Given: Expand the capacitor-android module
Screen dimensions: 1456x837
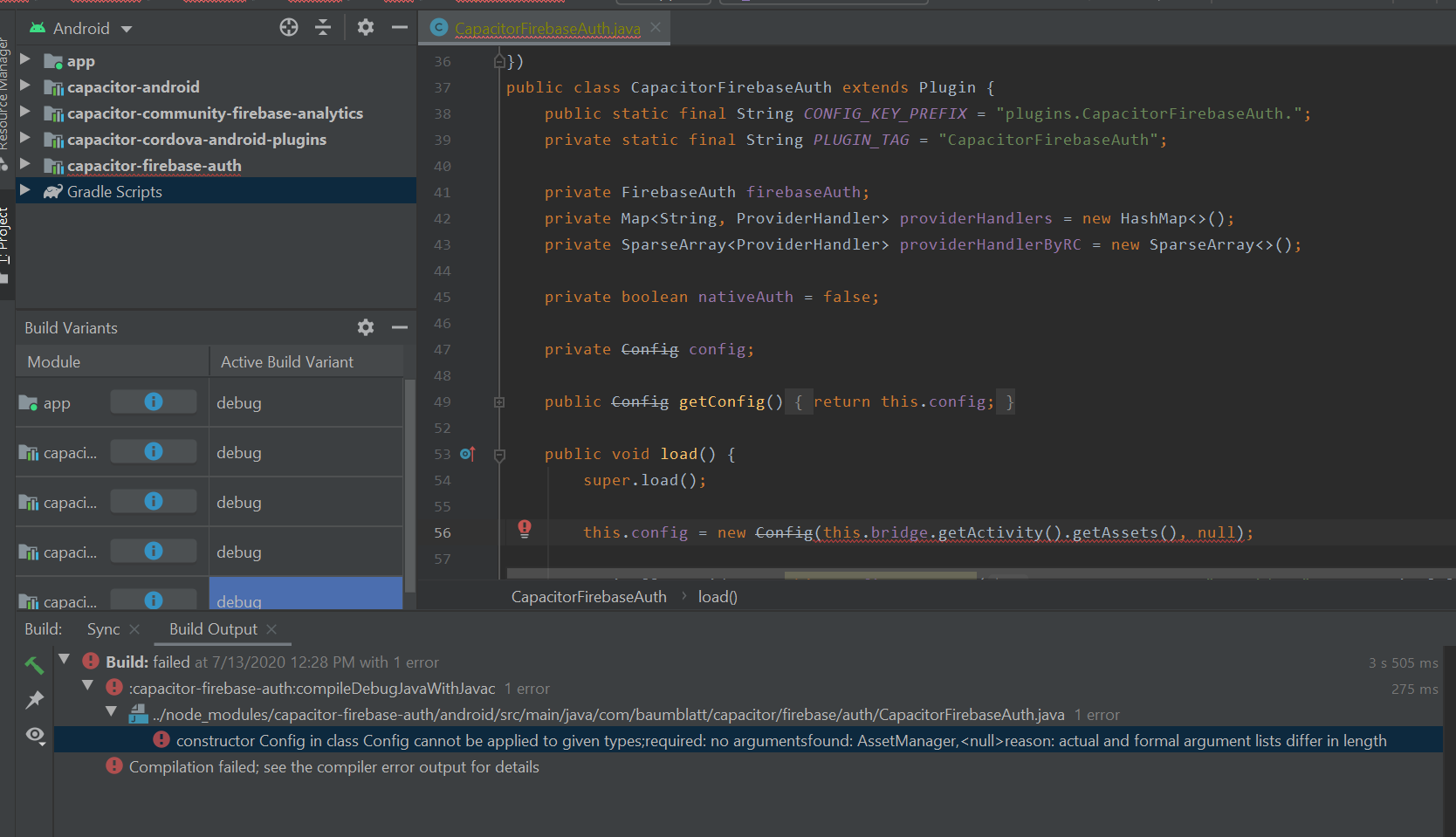Looking at the screenshot, I should 25,86.
